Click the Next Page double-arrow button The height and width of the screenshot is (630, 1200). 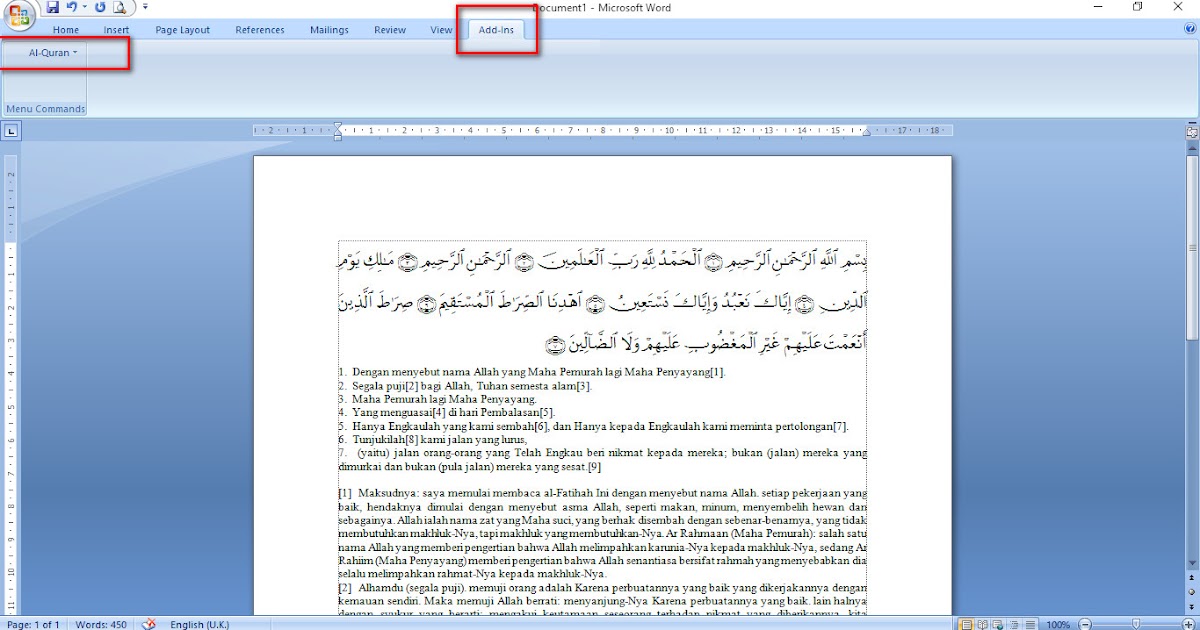[1191, 605]
